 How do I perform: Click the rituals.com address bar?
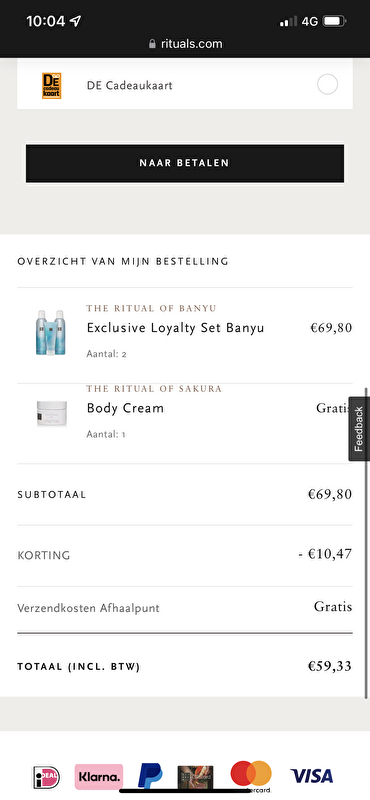(185, 44)
